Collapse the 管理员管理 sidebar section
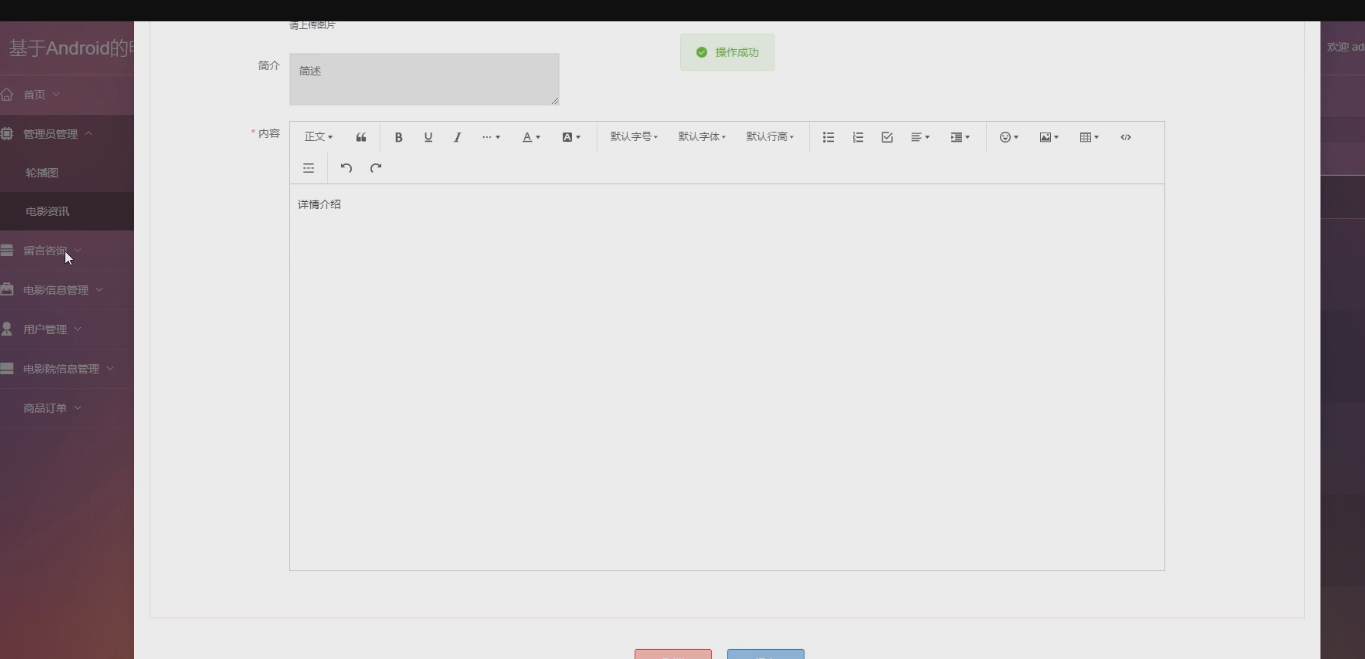 tap(66, 134)
